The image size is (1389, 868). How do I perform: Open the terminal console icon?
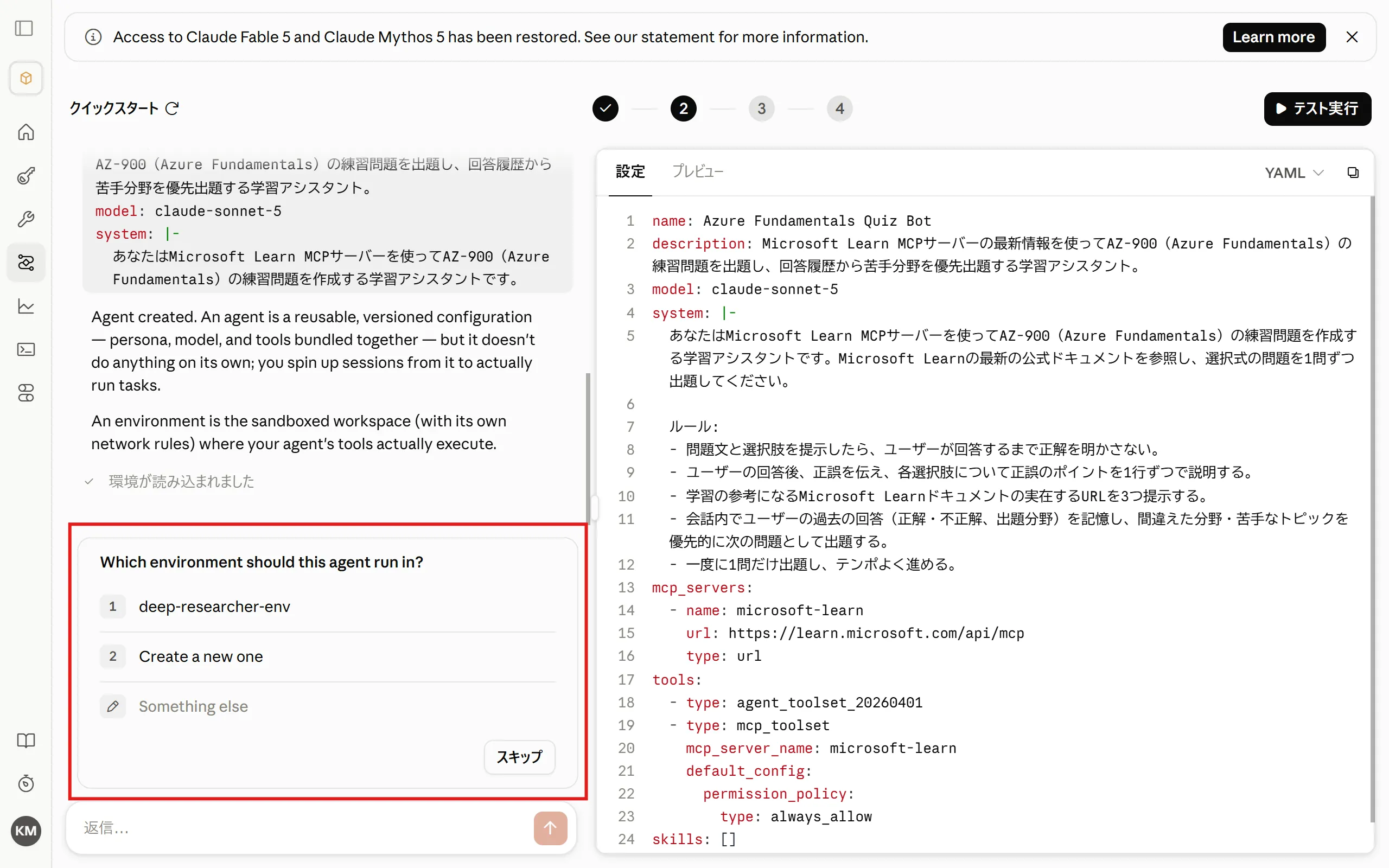(x=26, y=349)
